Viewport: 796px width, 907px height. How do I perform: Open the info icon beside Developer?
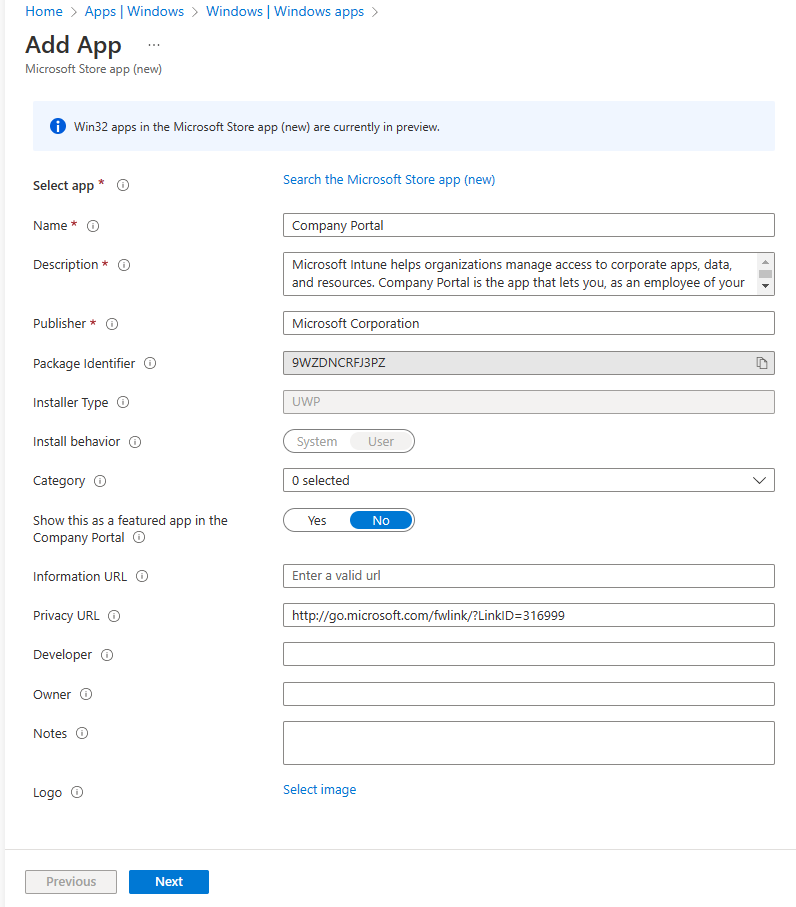tap(107, 655)
